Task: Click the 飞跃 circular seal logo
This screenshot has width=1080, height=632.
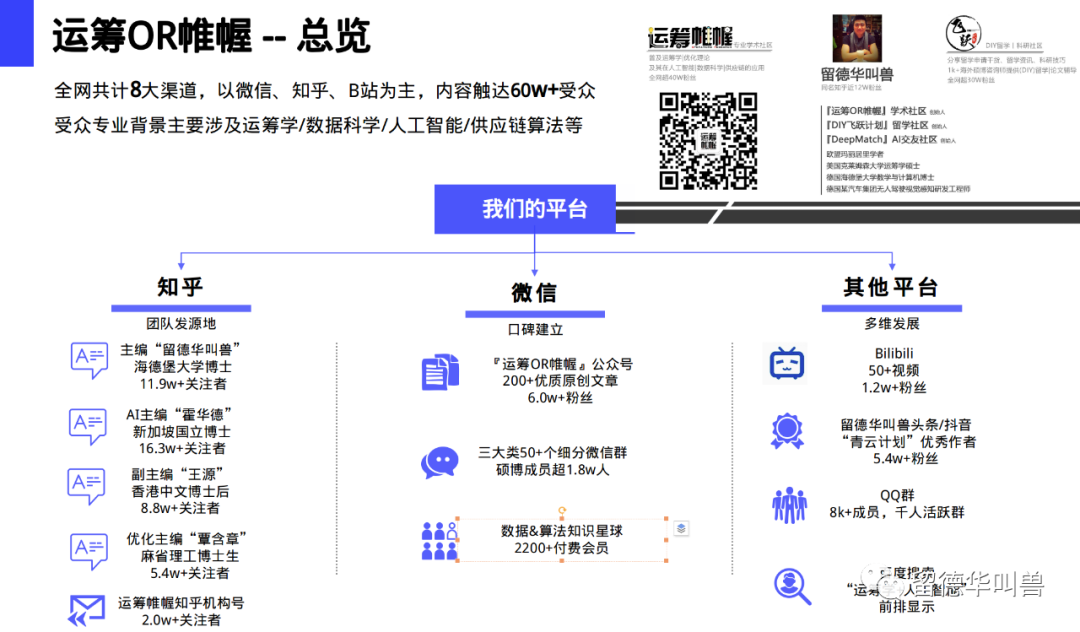Action: (x=962, y=33)
